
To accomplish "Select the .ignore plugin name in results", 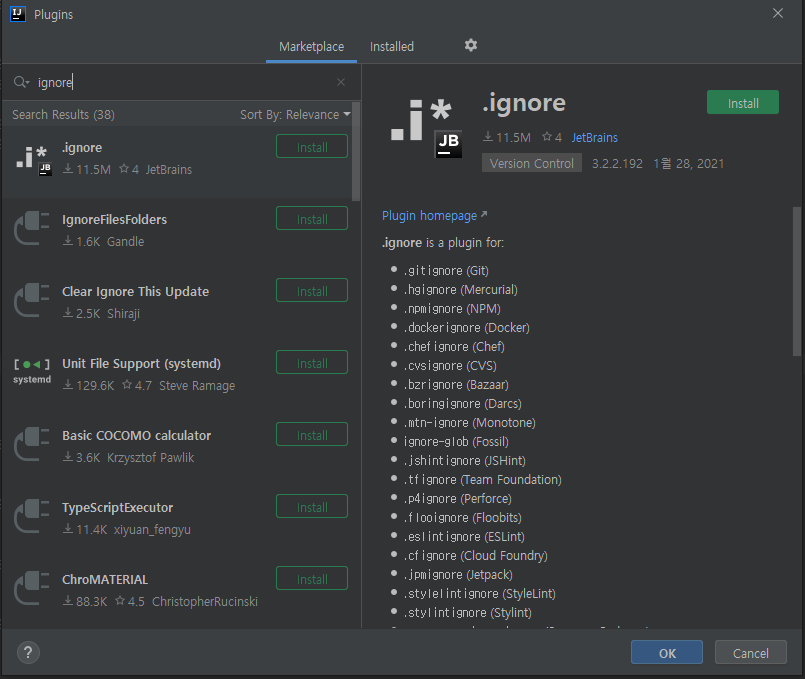I will [82, 148].
